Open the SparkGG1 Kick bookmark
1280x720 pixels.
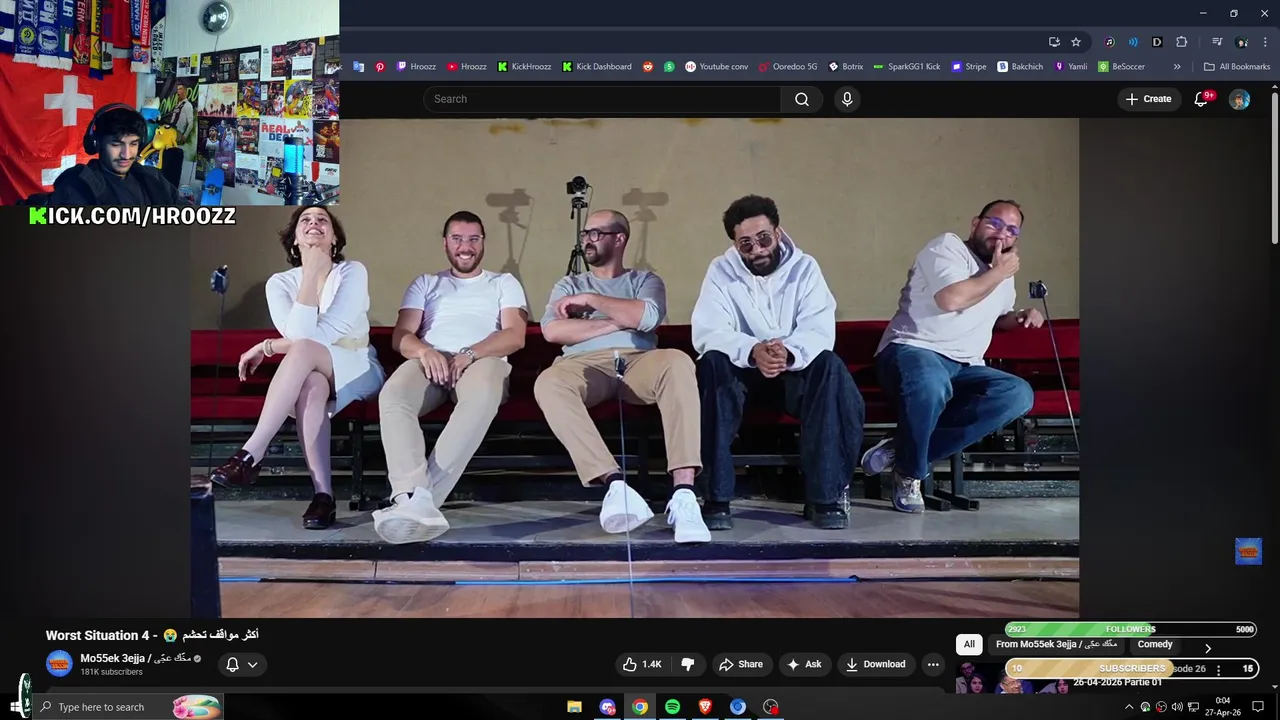click(907, 67)
